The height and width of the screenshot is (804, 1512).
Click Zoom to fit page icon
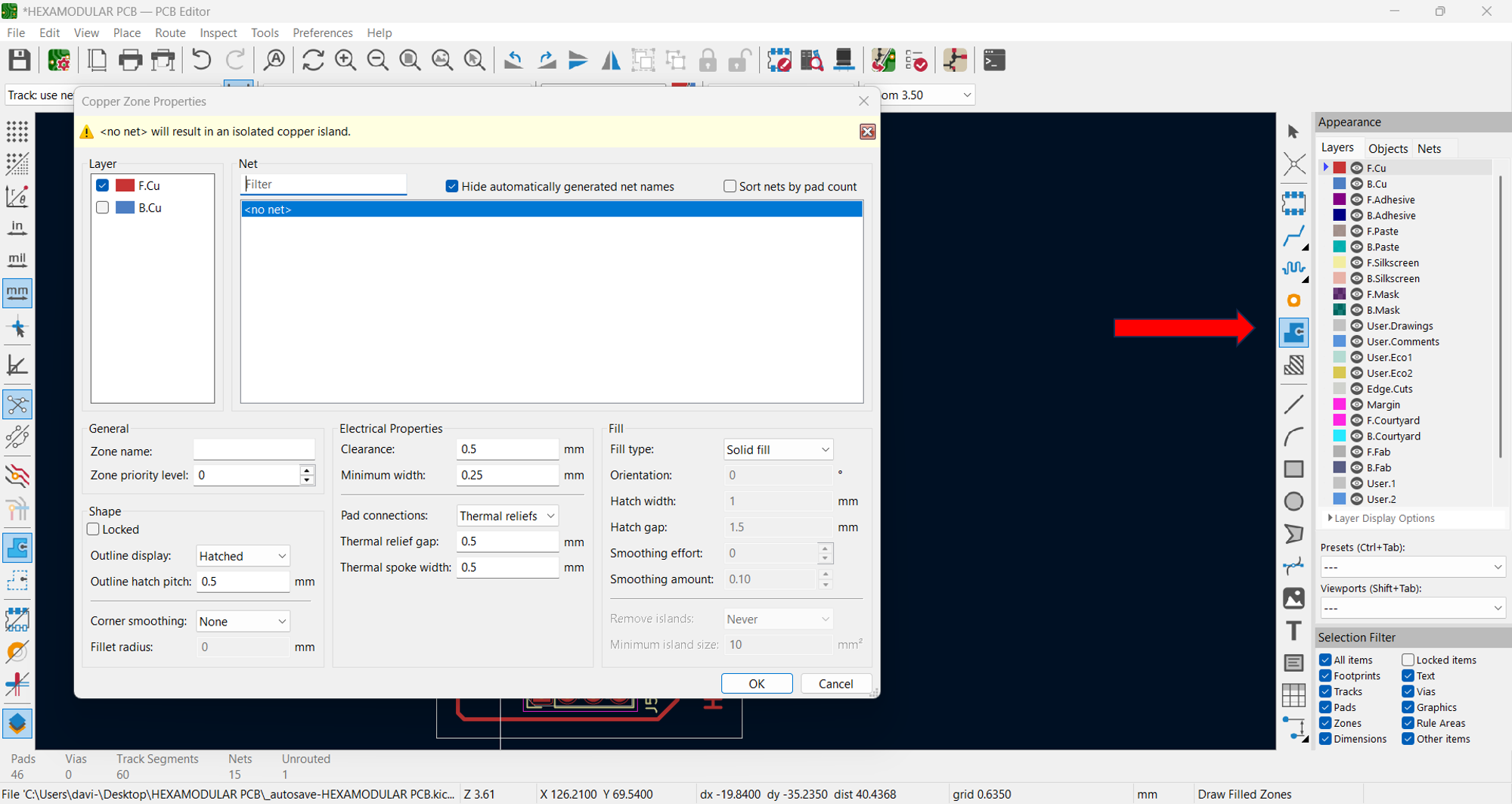[411, 60]
